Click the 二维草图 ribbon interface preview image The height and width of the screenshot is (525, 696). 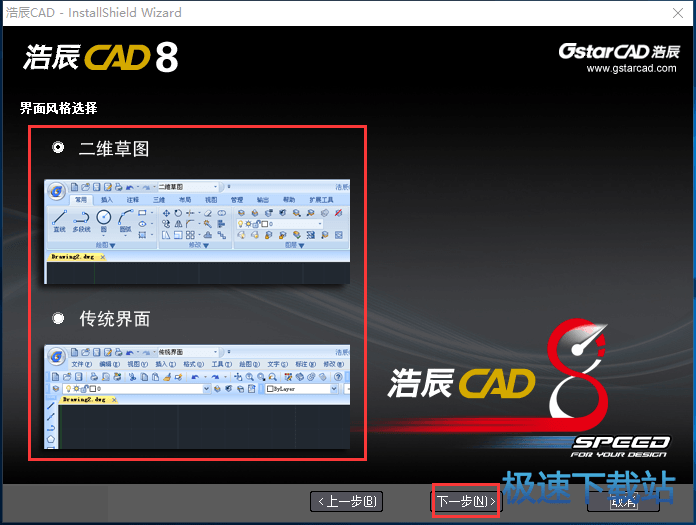tap(197, 231)
